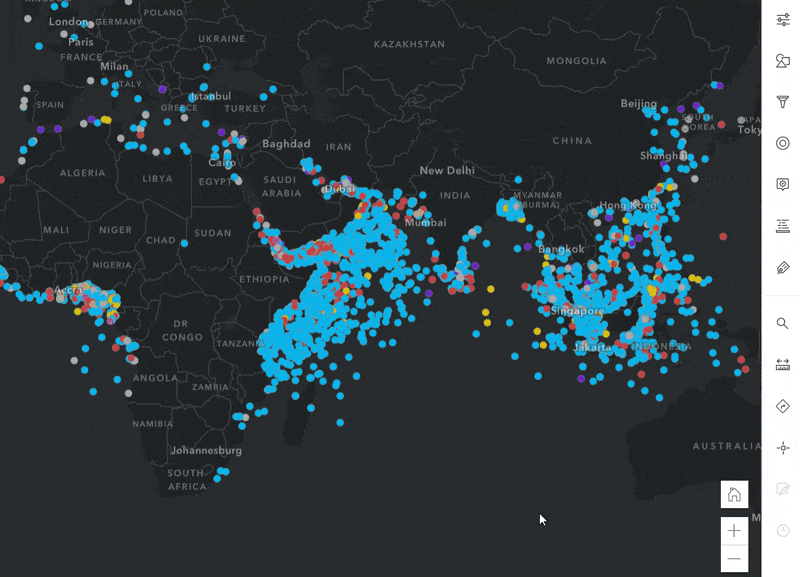
Task: Zoom in with the plus button
Action: tap(734, 531)
